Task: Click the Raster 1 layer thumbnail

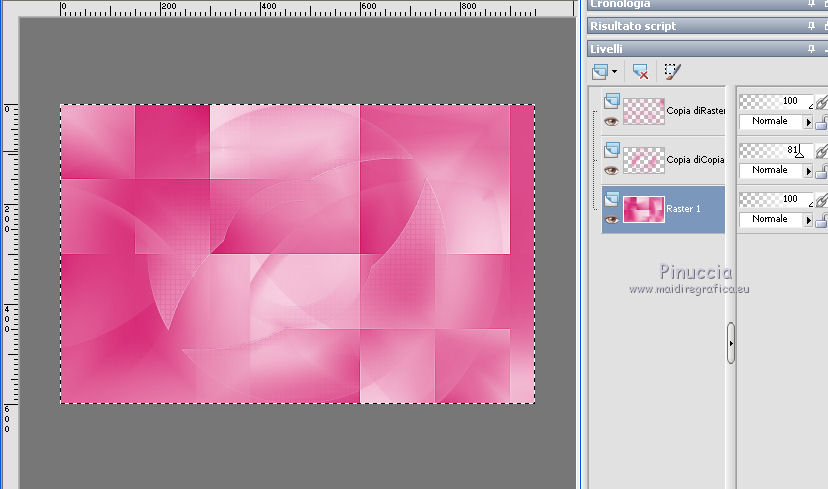Action: (x=644, y=210)
